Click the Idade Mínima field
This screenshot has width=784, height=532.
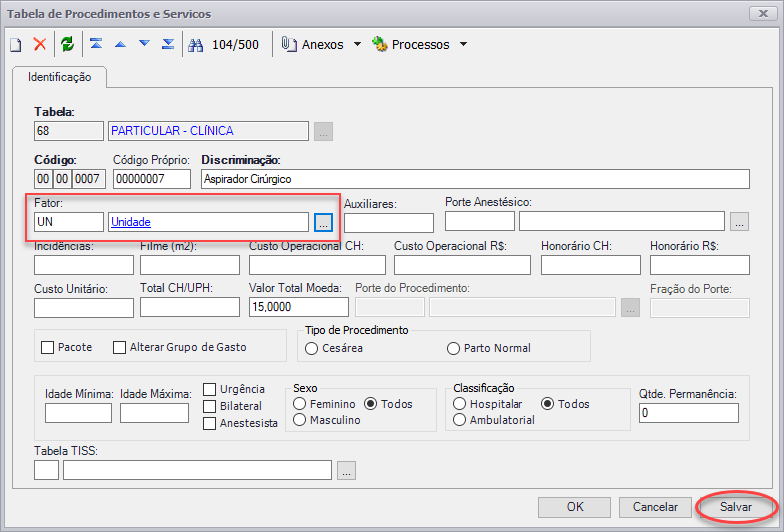coord(78,413)
